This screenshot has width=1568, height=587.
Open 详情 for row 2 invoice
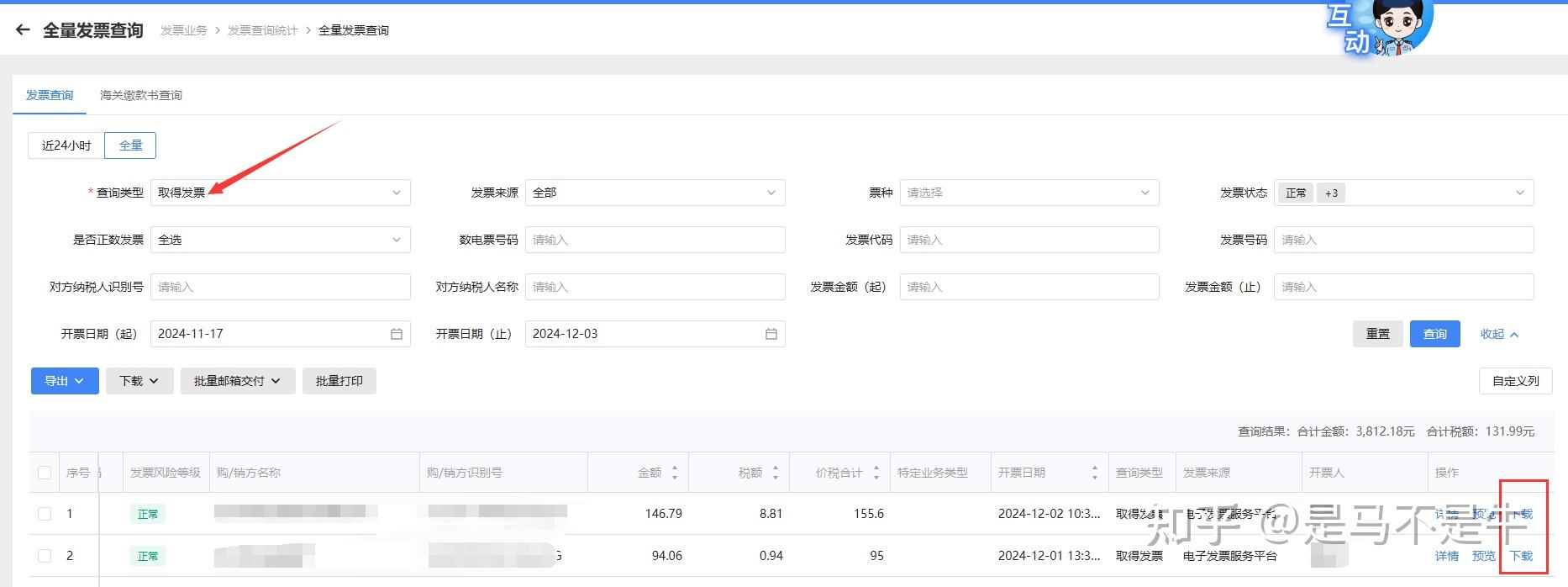(x=1447, y=556)
